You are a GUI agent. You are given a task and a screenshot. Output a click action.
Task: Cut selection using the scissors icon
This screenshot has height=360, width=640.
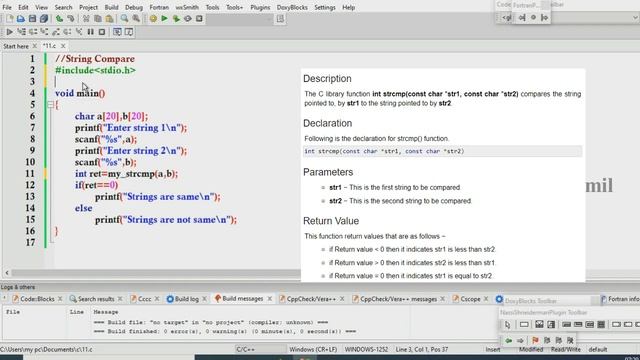[86, 19]
